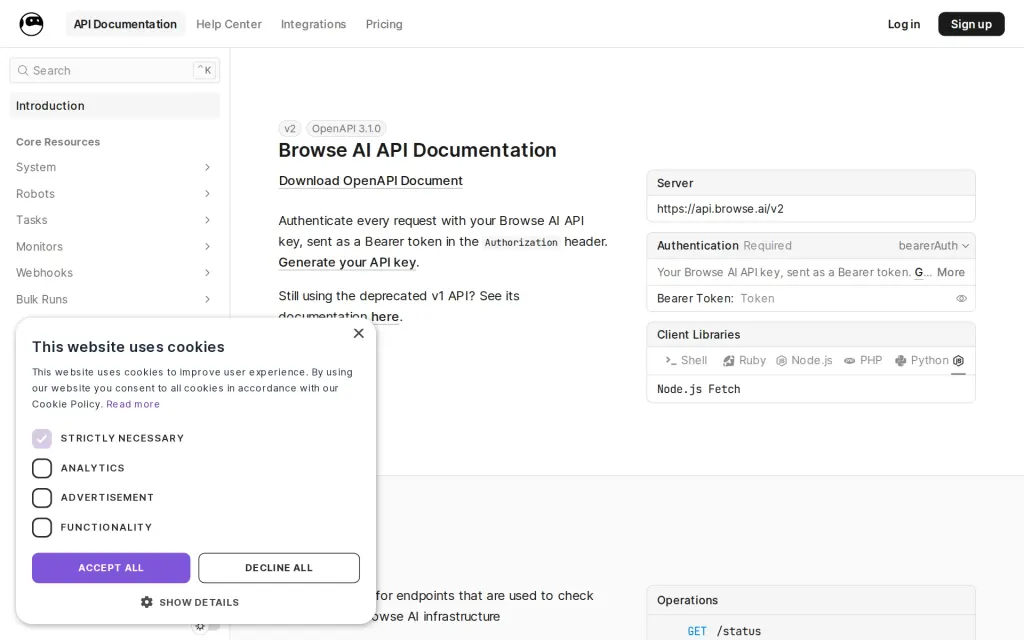Click Decline All cookies button
This screenshot has height=640, width=1024.
pyautogui.click(x=279, y=568)
